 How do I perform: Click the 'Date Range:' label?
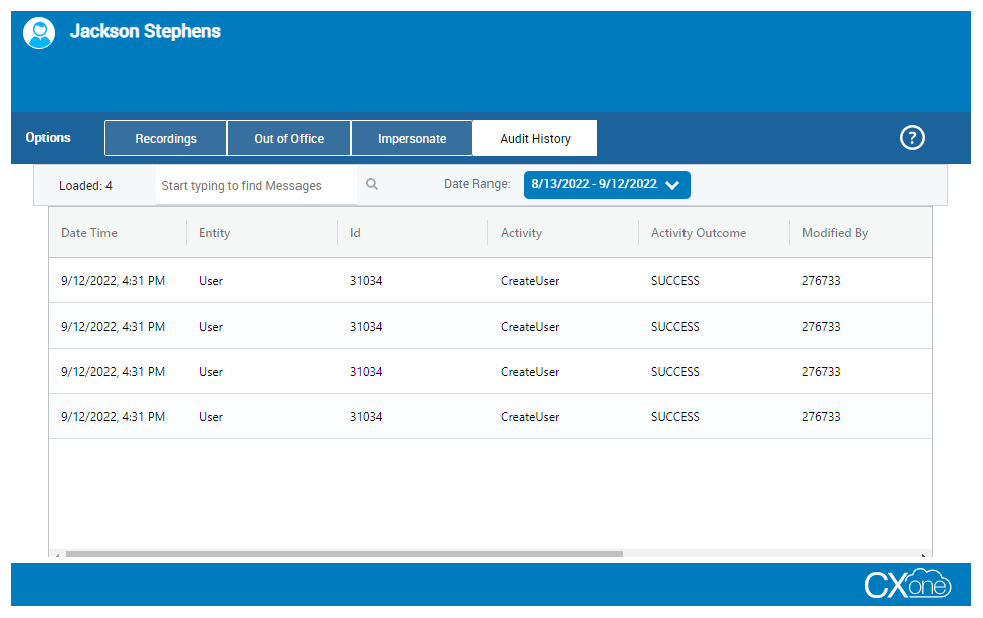477,184
